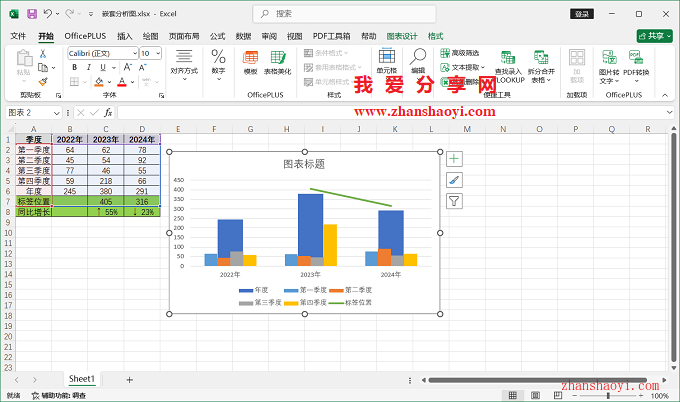Activate the Format Painter brush

tap(43, 81)
